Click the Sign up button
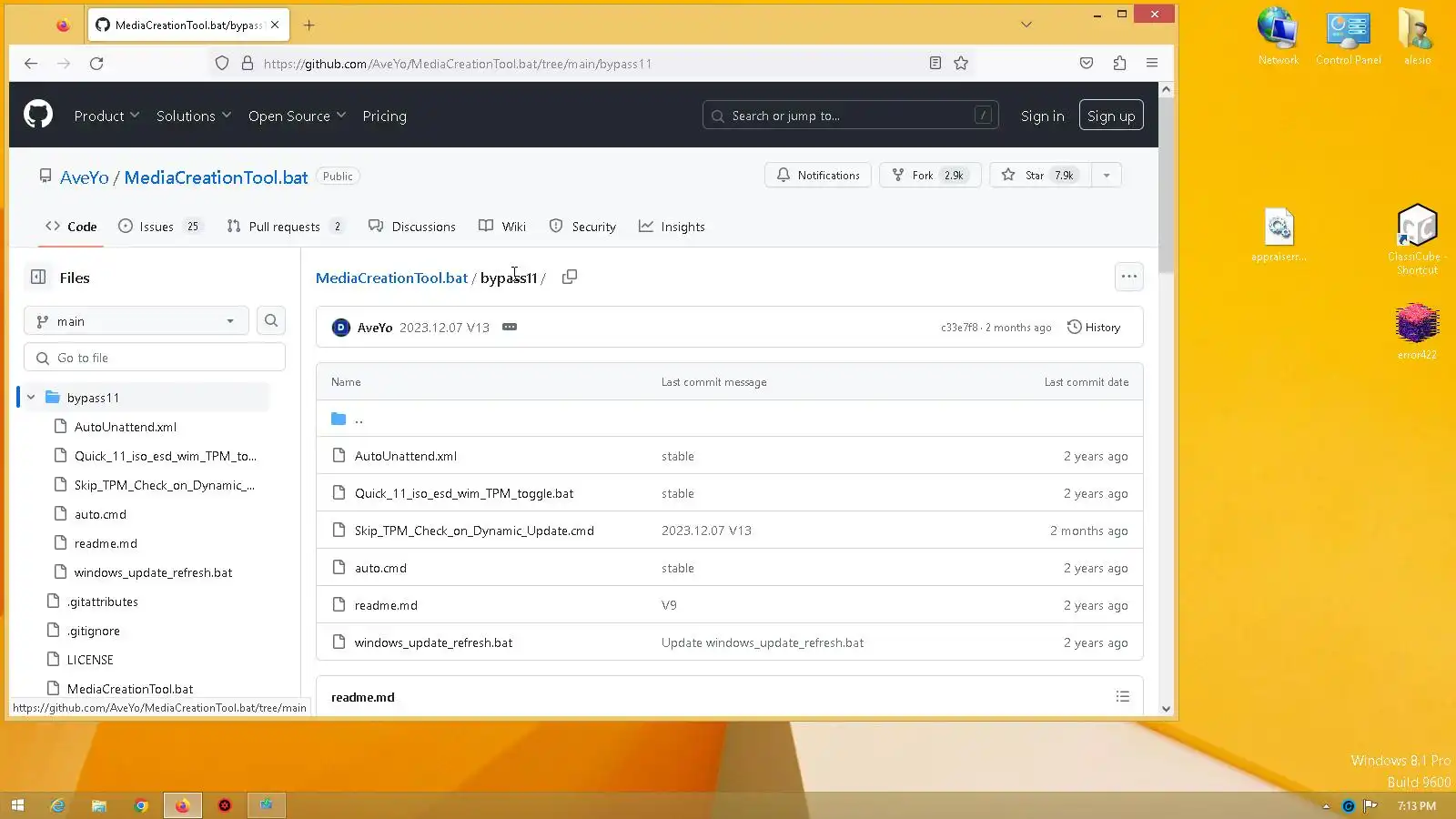Screen dimensions: 1456x819 tap(1111, 116)
